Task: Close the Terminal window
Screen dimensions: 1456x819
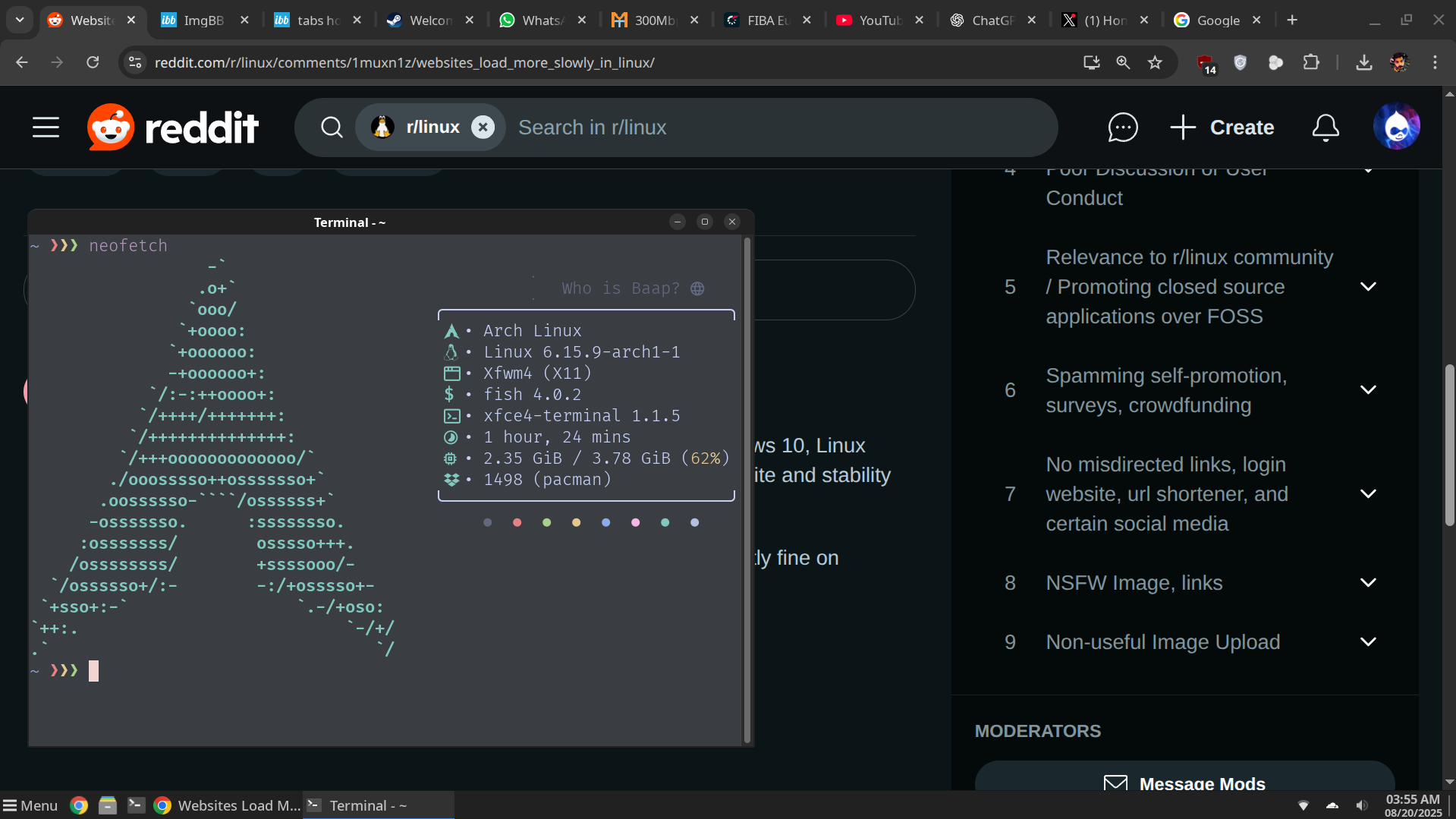Action: pyautogui.click(x=732, y=222)
